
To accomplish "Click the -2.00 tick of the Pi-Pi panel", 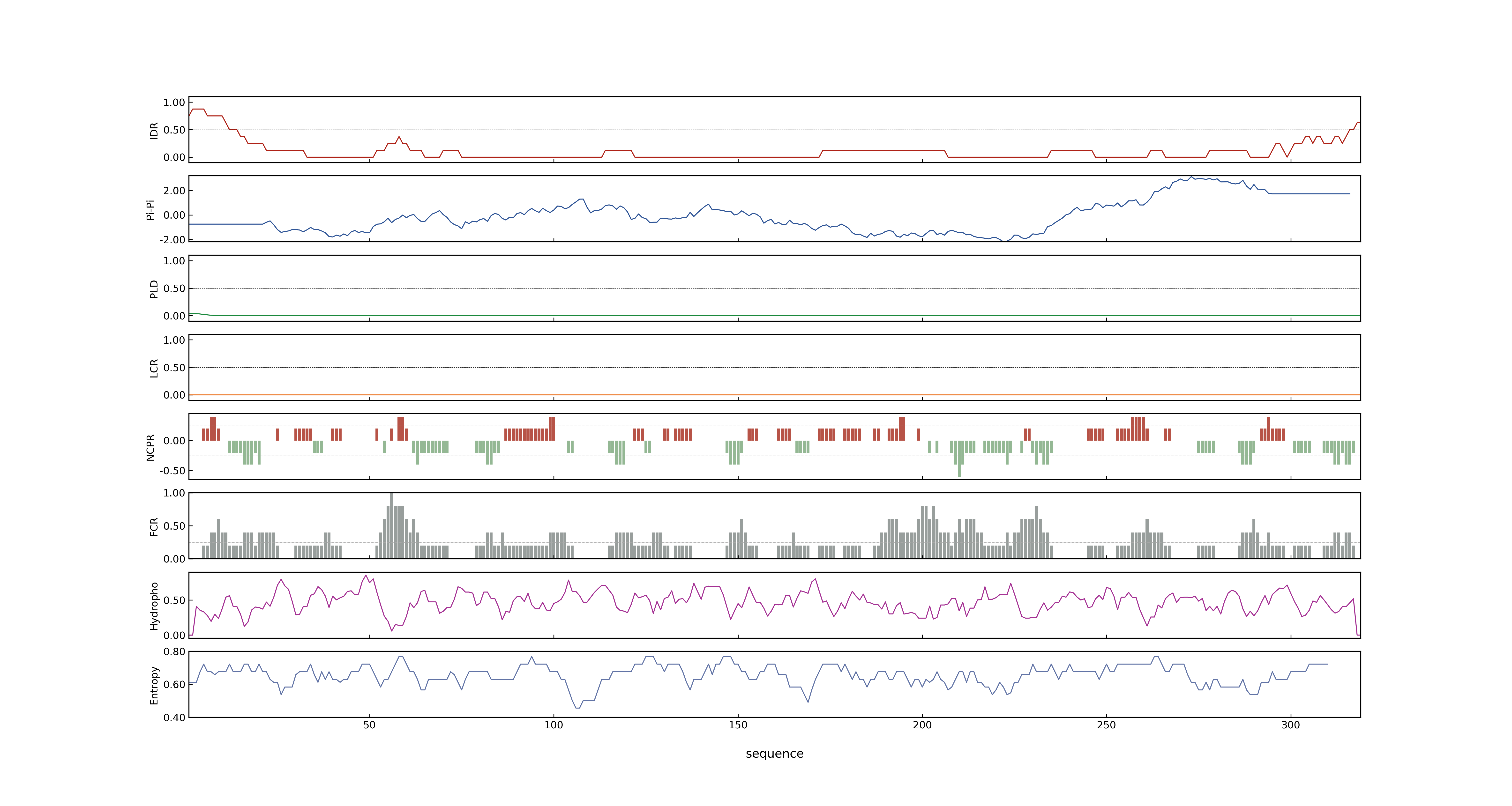I will pos(172,240).
